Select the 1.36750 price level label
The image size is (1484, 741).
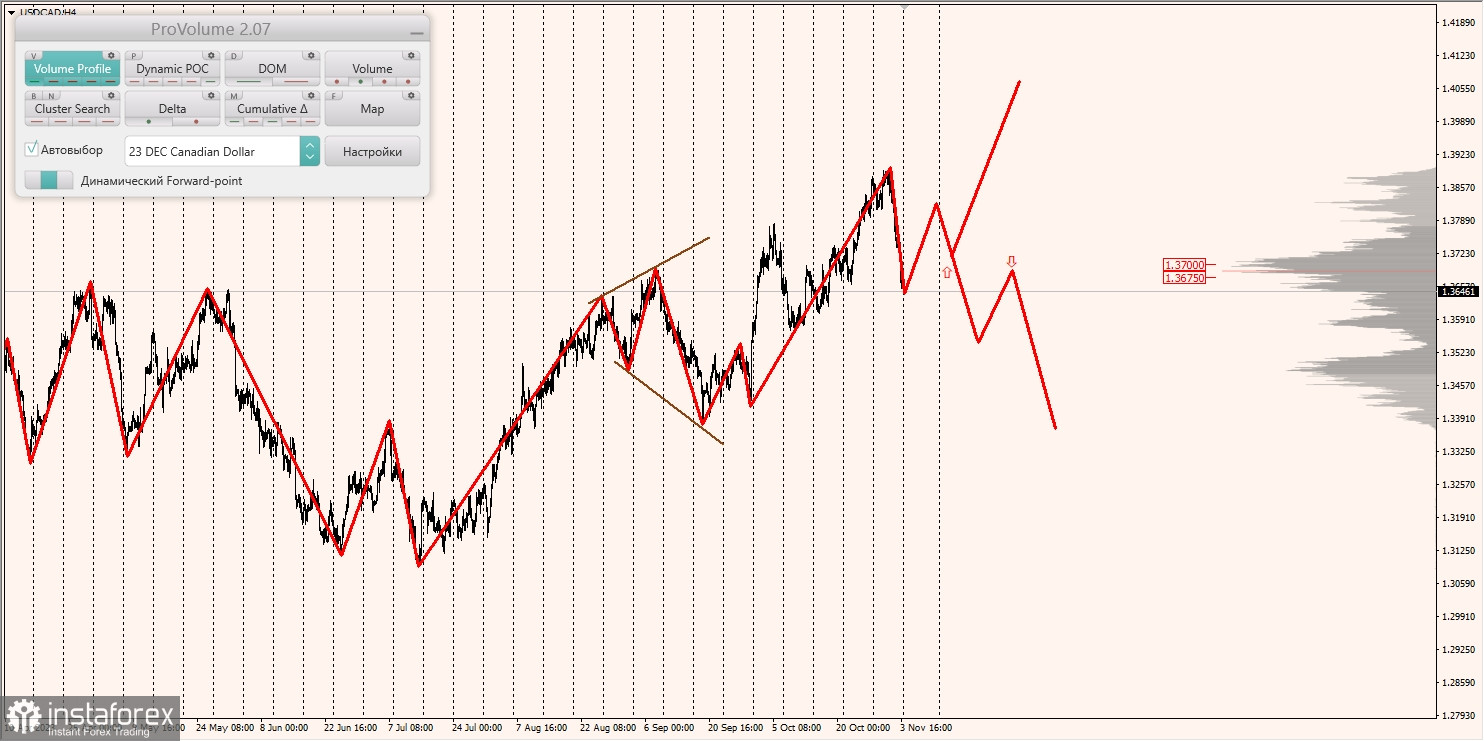(1184, 278)
